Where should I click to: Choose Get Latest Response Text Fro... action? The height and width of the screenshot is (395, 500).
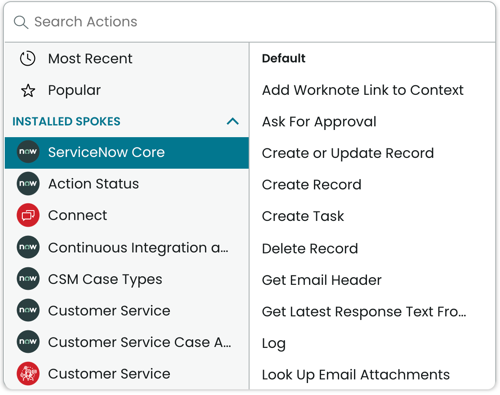[364, 312]
